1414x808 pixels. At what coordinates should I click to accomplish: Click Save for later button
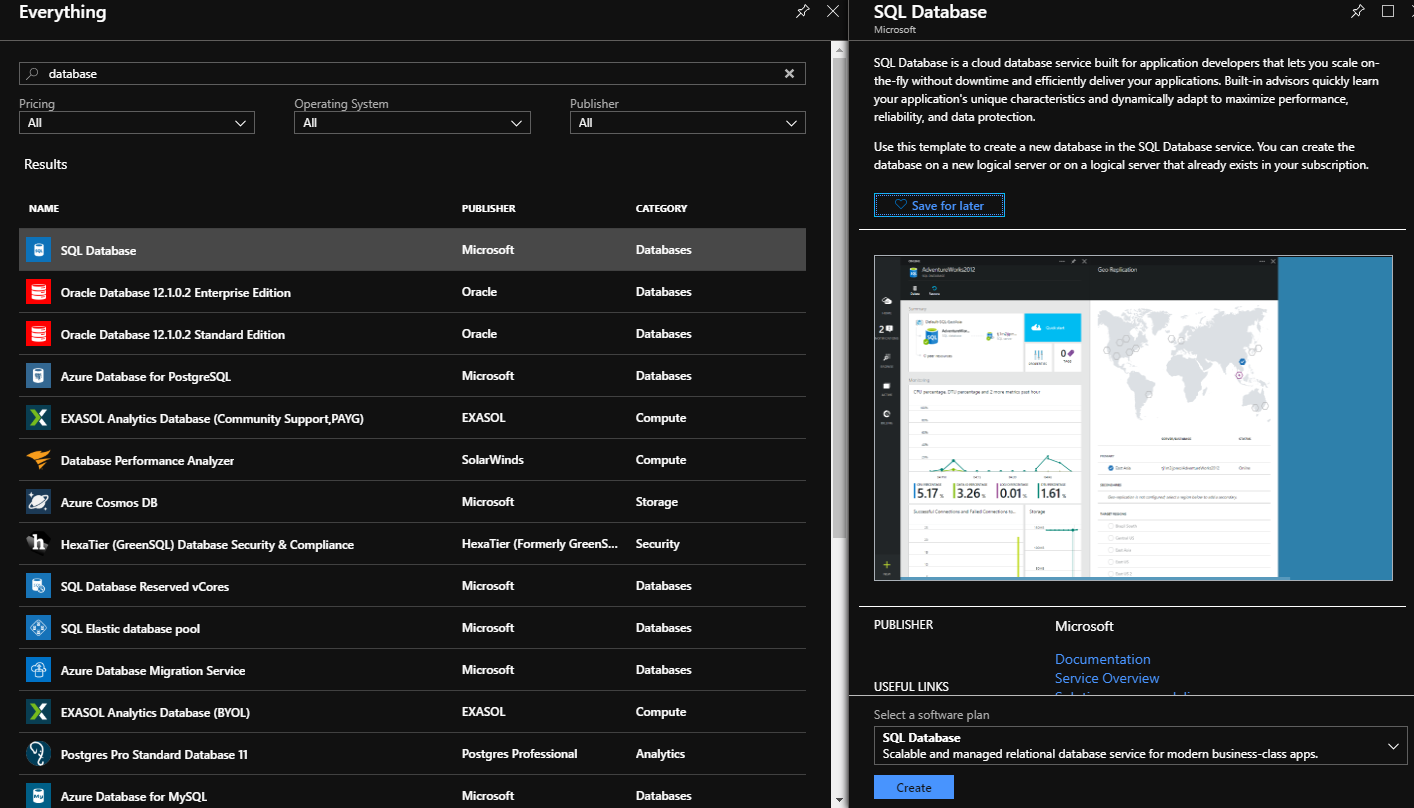[939, 205]
